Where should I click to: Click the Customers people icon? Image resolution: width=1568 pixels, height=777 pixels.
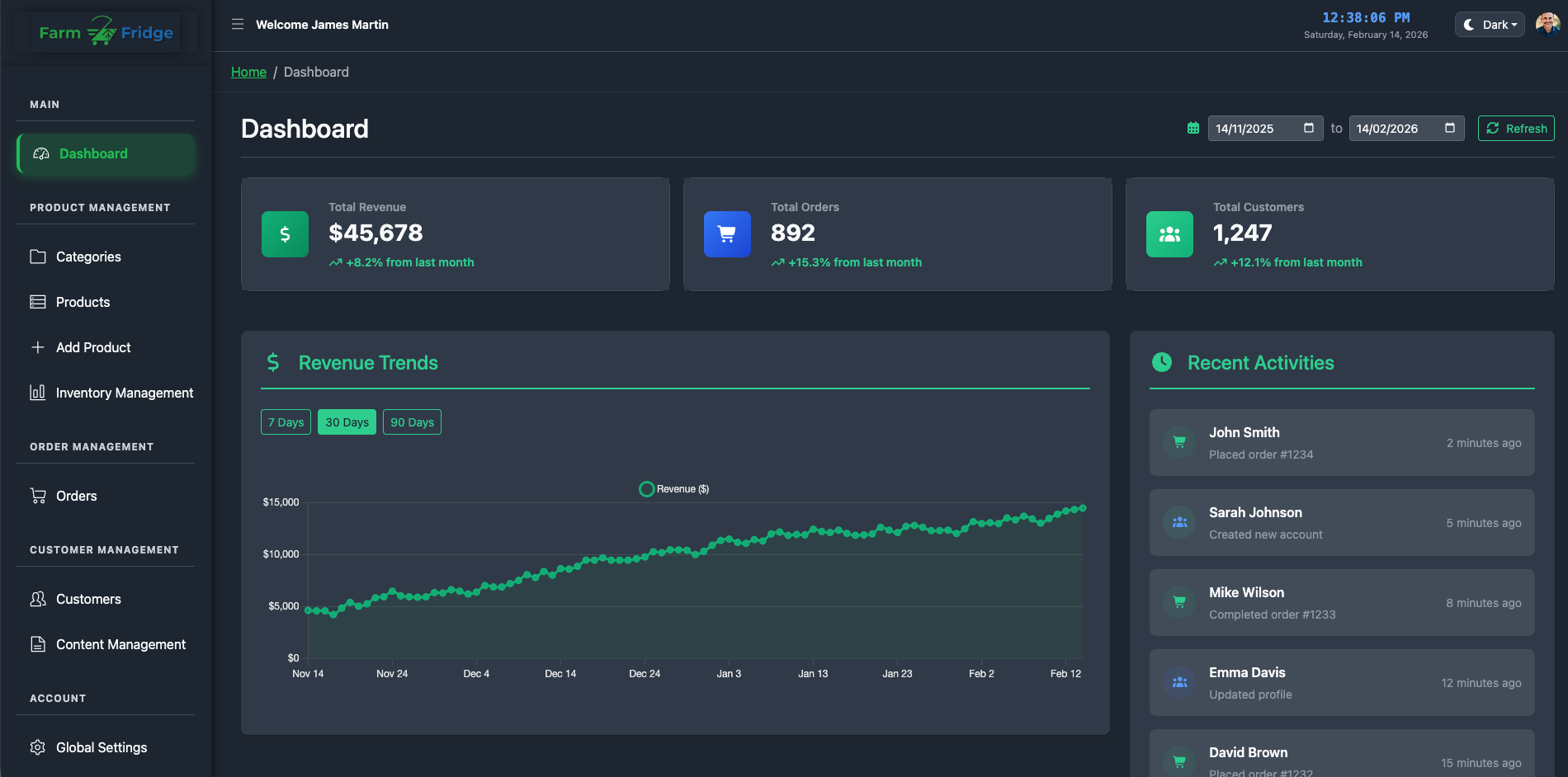[x=39, y=599]
